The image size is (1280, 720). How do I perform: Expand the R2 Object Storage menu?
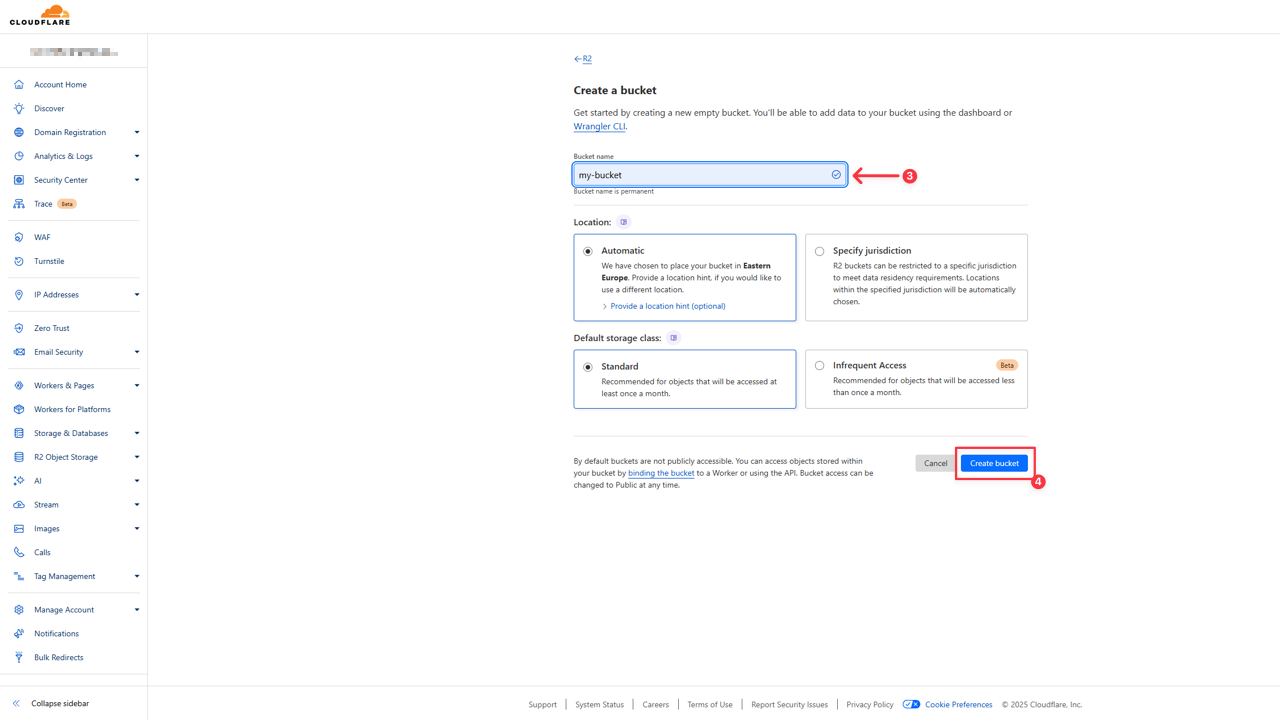click(136, 457)
